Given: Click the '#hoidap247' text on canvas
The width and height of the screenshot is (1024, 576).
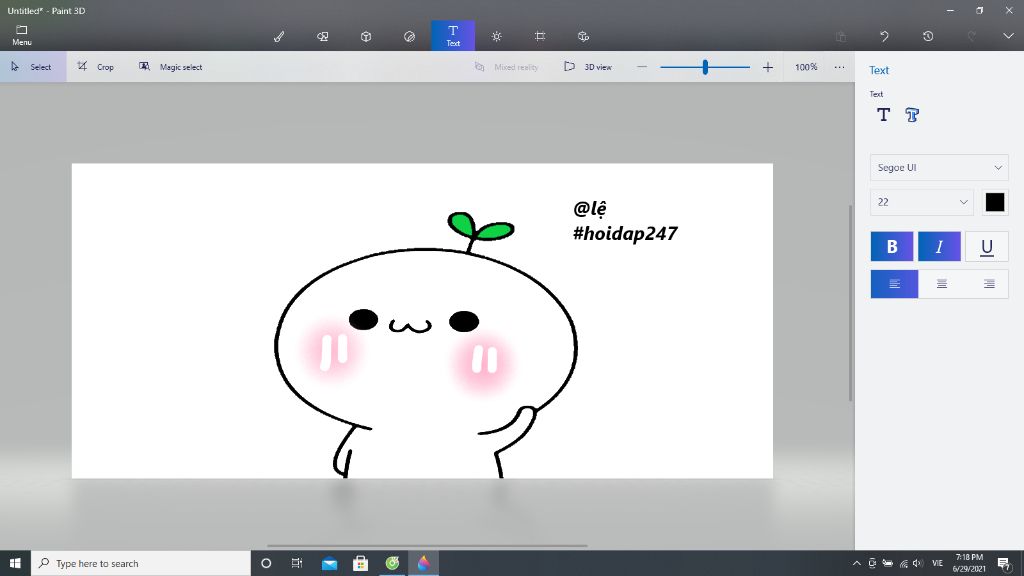Looking at the screenshot, I should click(625, 234).
